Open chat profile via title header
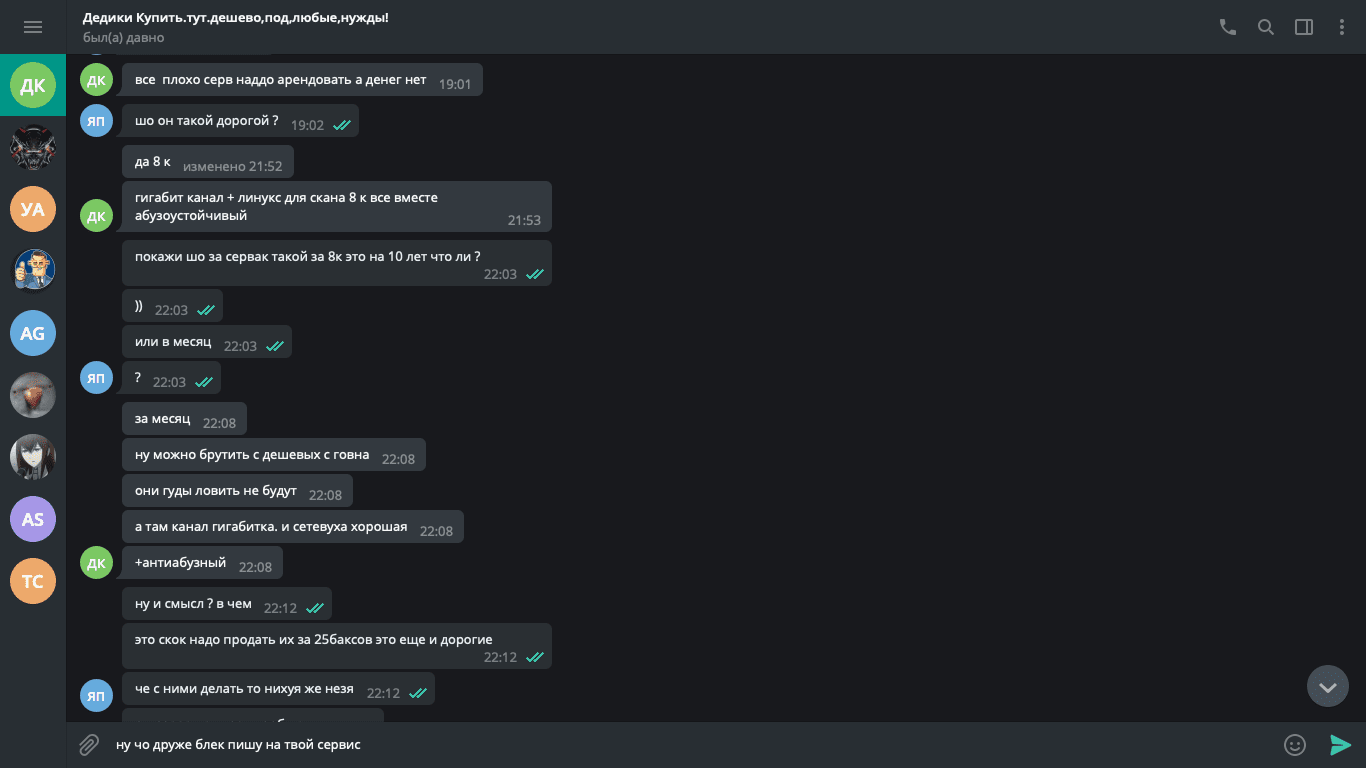This screenshot has width=1366, height=768. [236, 18]
